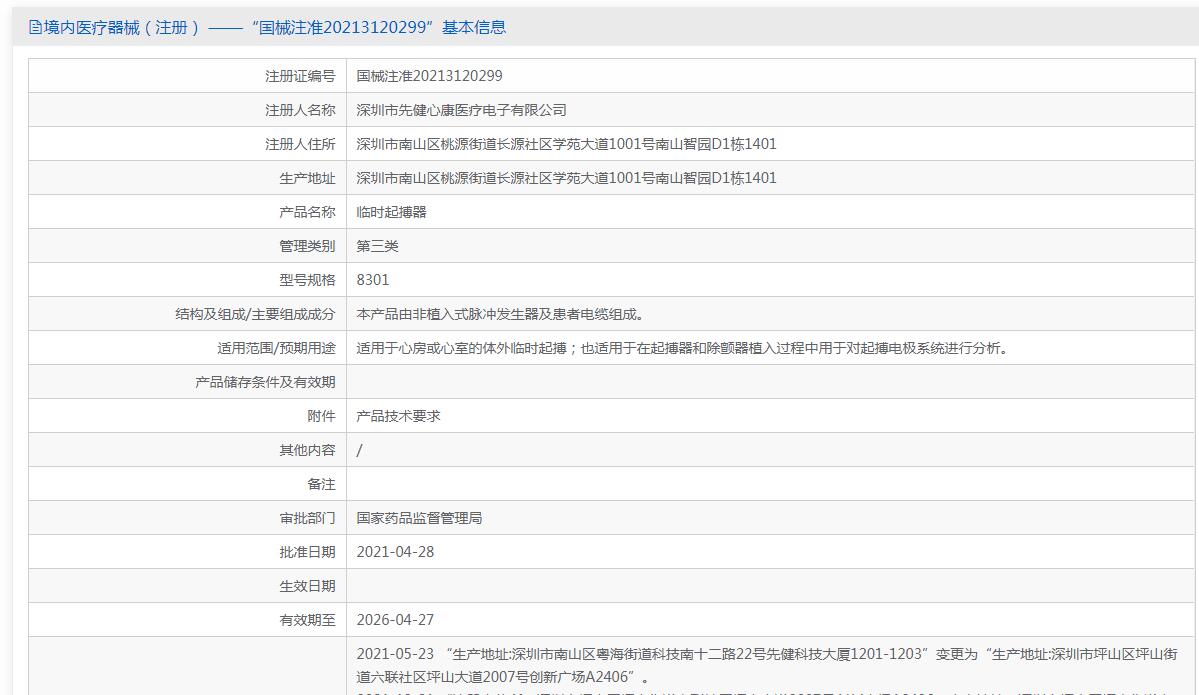Viewport: 1199px width, 695px height.
Task: Click the 注册人住所 address value
Action: click(x=566, y=144)
